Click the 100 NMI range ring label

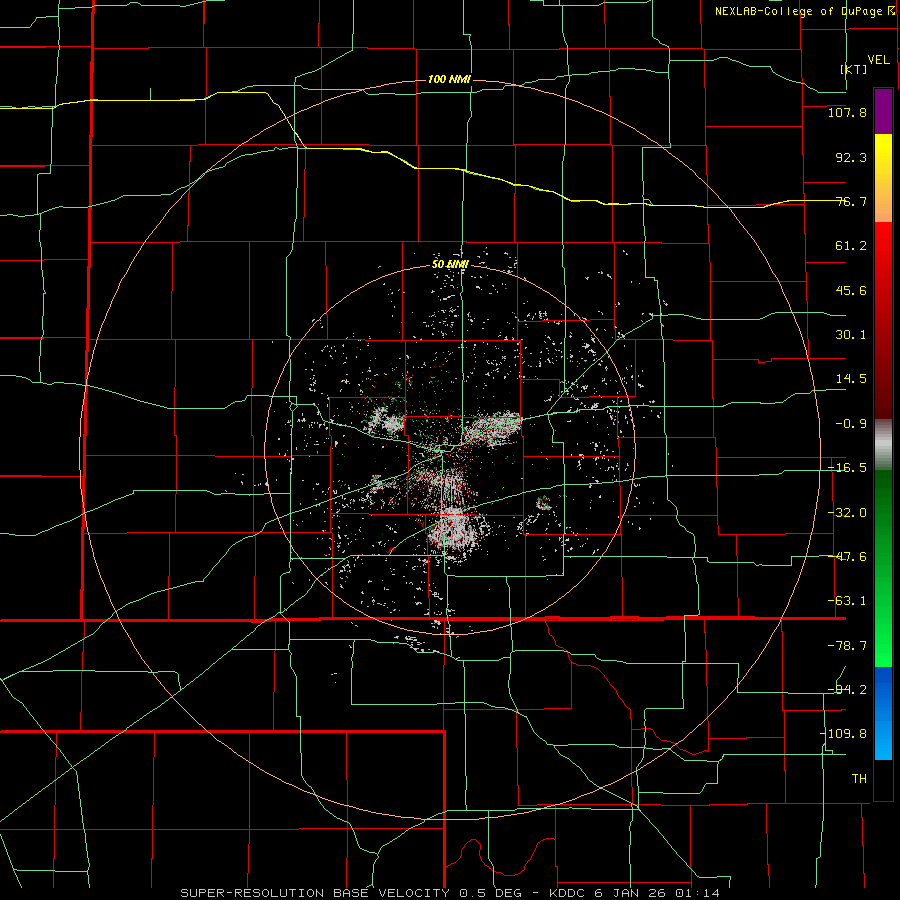tap(449, 79)
